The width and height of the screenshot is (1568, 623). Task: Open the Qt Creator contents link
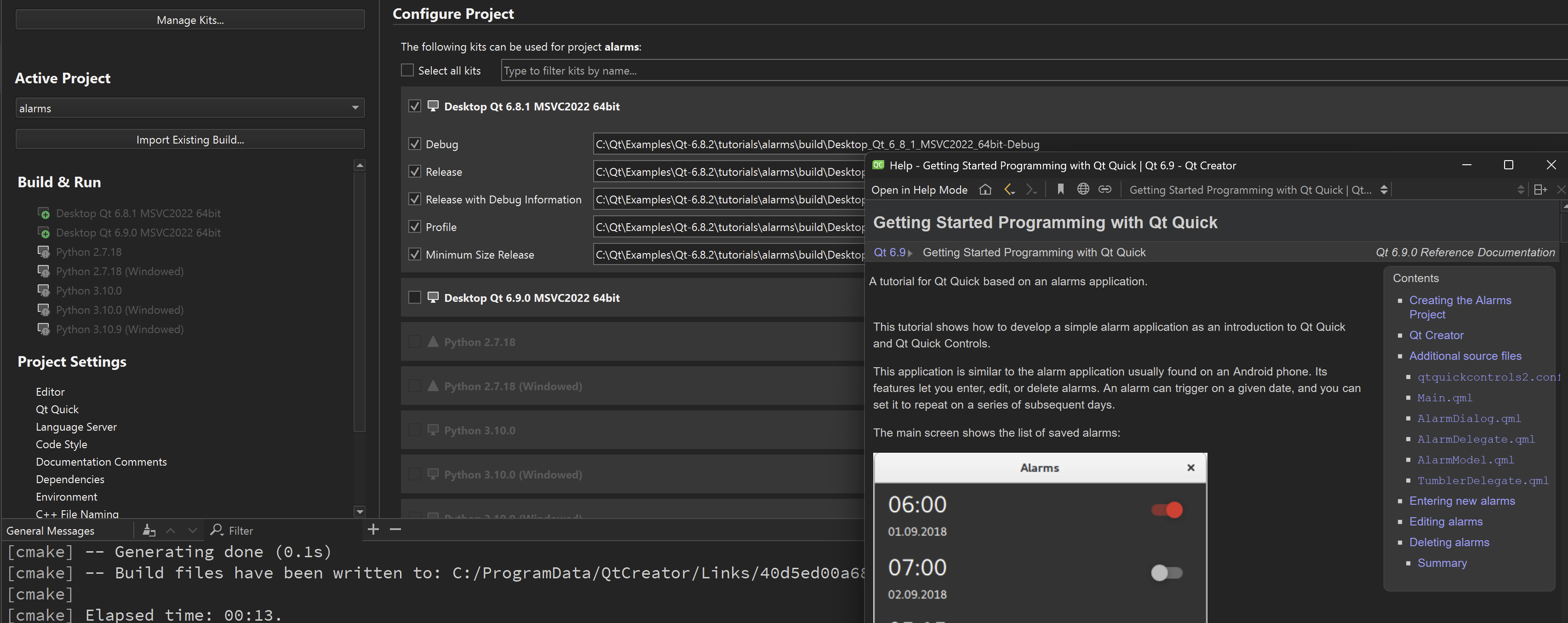[x=1436, y=335]
